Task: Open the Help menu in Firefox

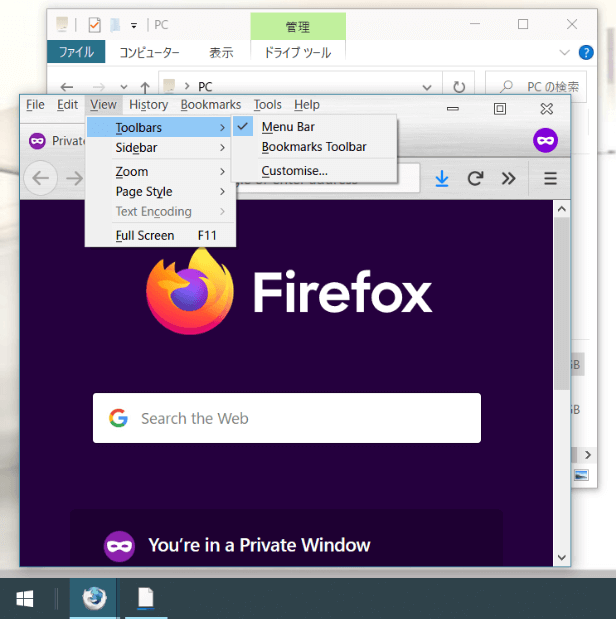Action: click(307, 105)
